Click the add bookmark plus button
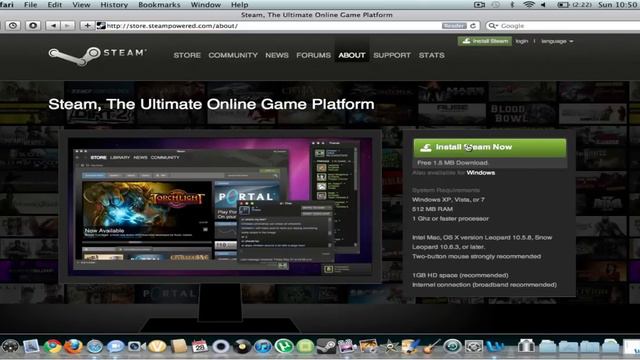640x360 pixels. pos(87,26)
